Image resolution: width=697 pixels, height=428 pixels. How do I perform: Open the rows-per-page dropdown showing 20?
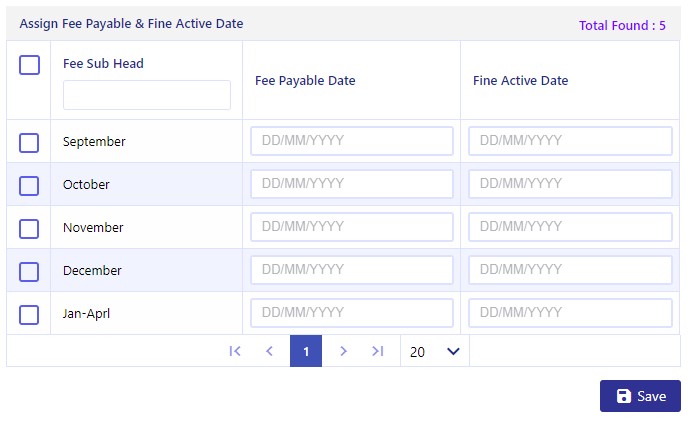tap(435, 351)
